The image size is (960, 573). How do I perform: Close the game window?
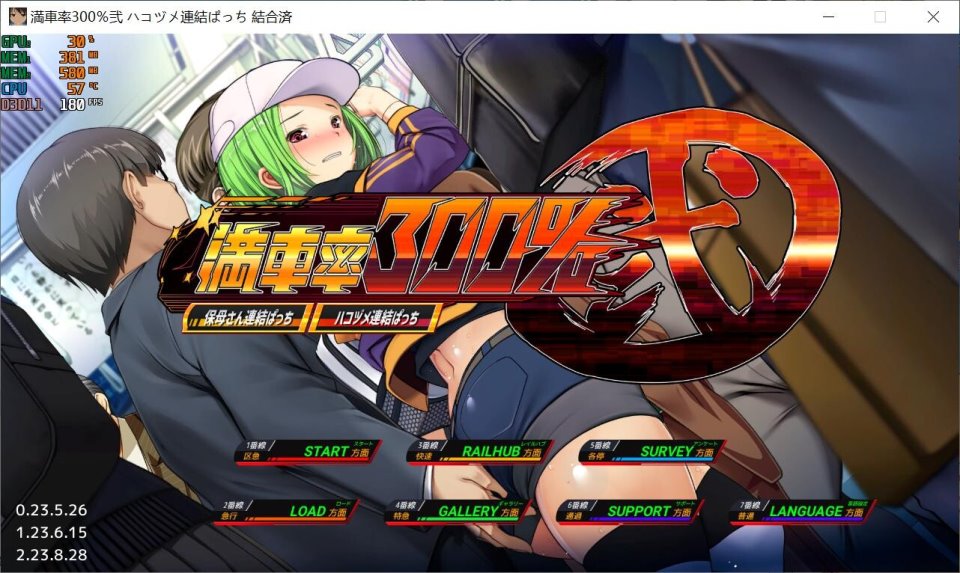[933, 17]
